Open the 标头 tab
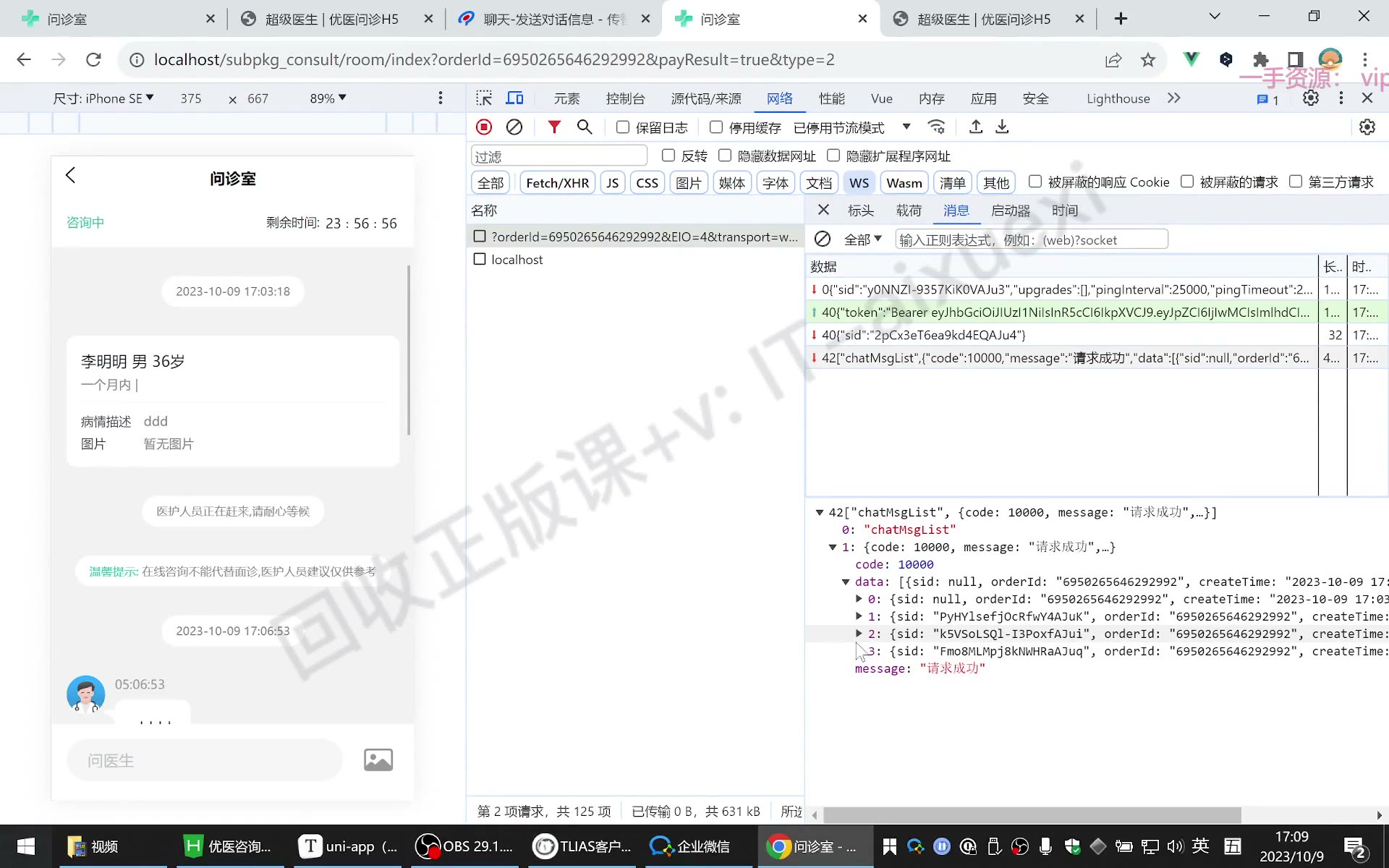 coord(861,210)
